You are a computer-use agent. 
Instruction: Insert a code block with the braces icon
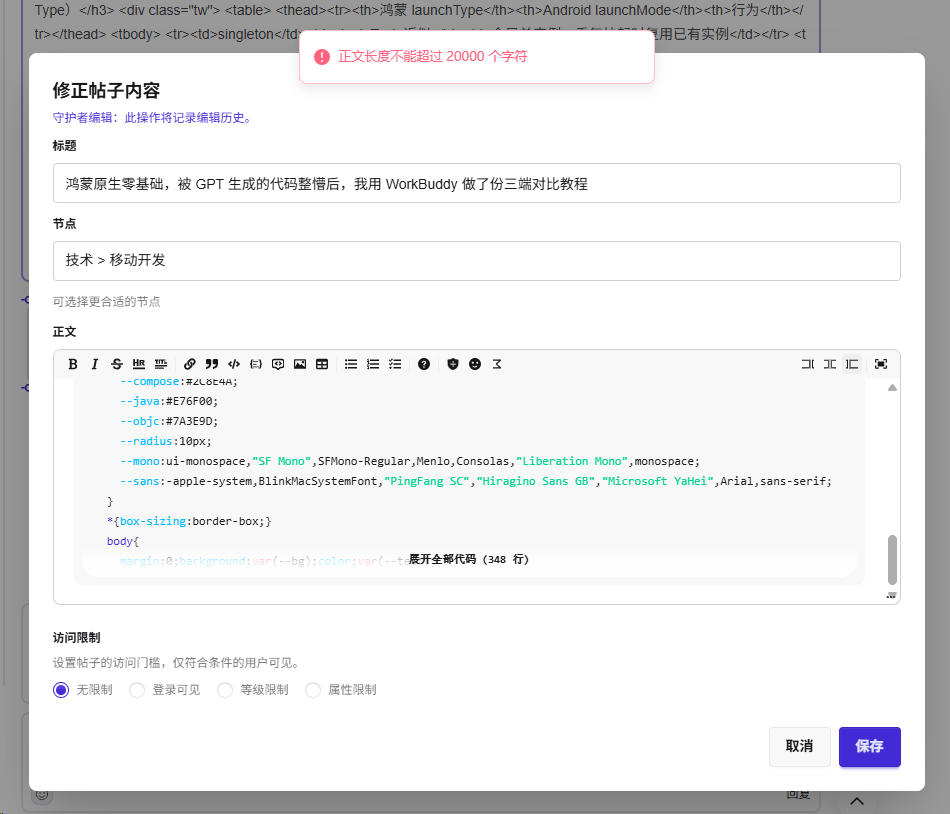click(256, 364)
